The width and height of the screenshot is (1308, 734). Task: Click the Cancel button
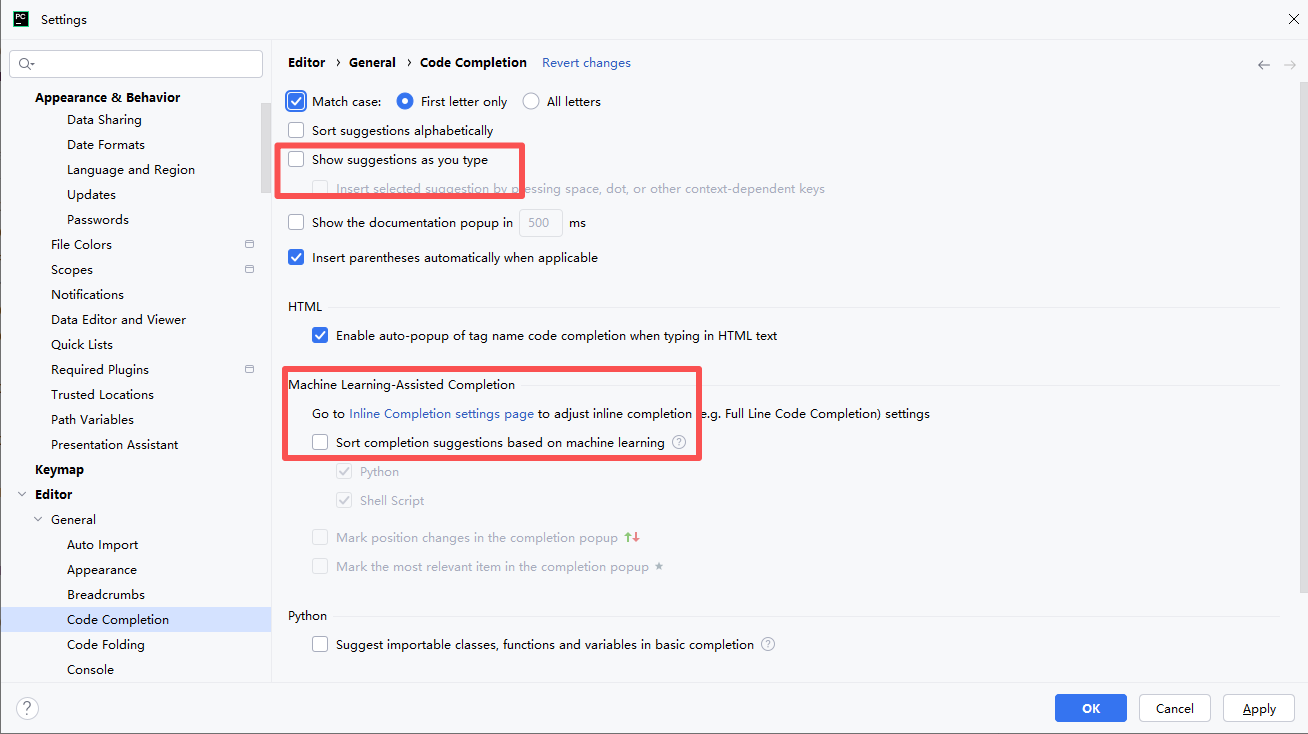[1175, 708]
